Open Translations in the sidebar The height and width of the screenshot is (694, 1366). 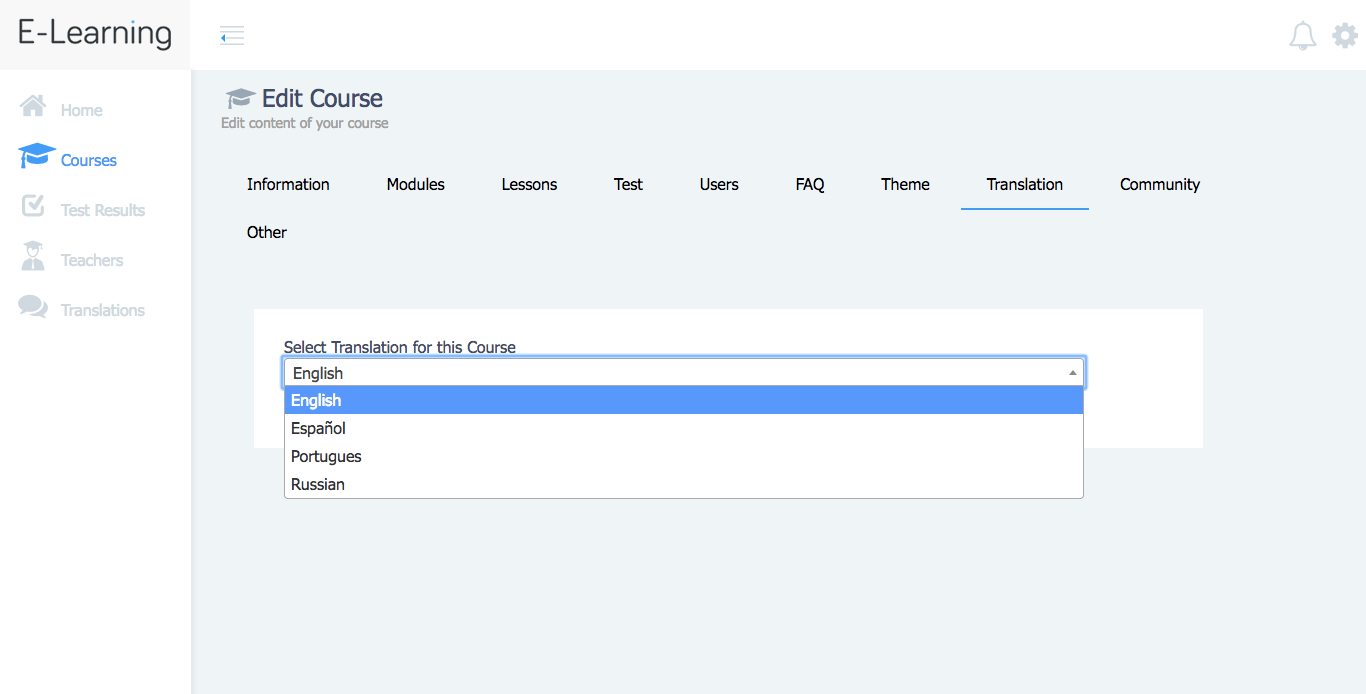103,310
